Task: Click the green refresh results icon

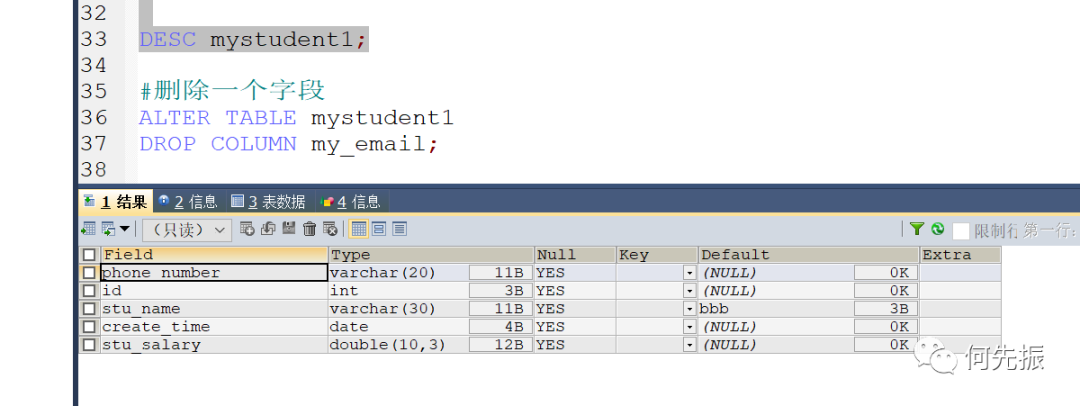Action: click(937, 230)
